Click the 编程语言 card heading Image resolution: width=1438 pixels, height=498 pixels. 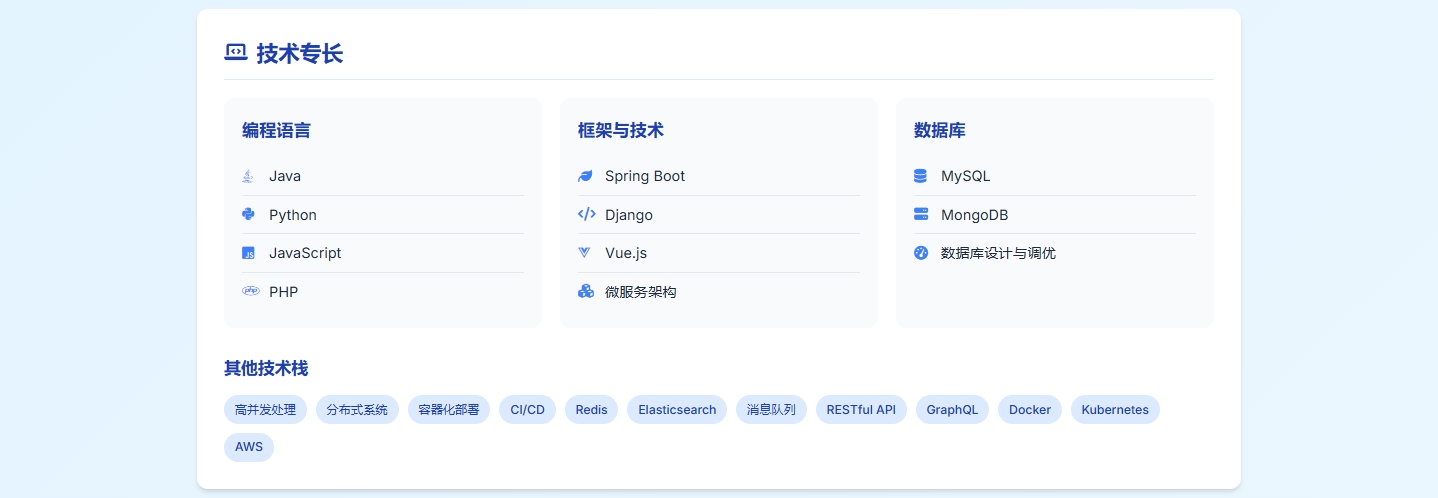pyautogui.click(x=276, y=130)
